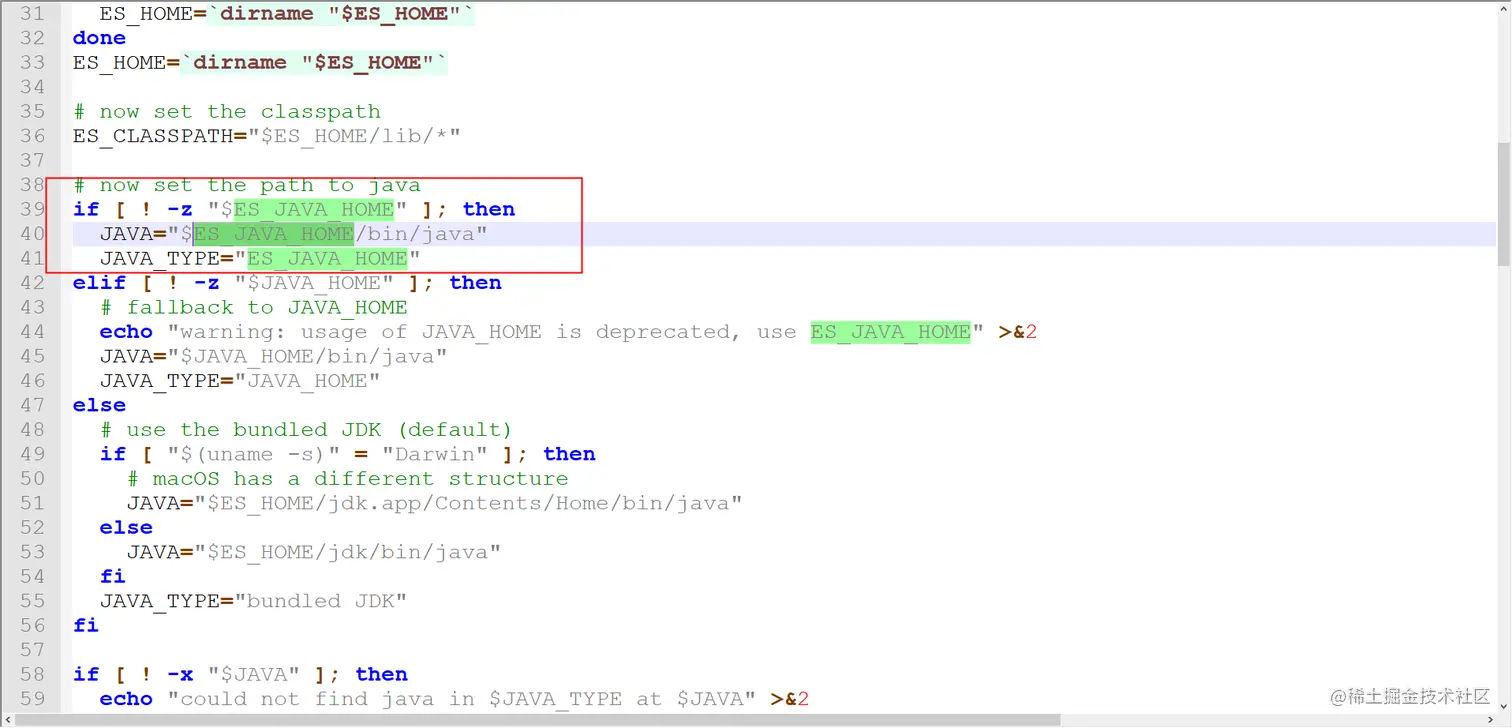Click line number 48 in the gutter
The width and height of the screenshot is (1512, 728).
point(33,430)
